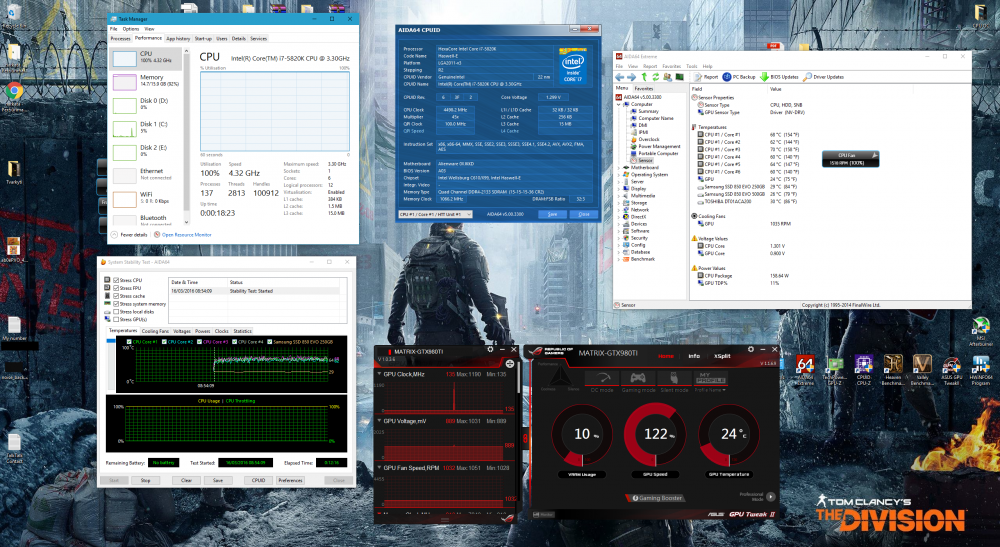The image size is (1000, 547).
Task: Click the link/detach icon in GPU monitor
Action: point(510,363)
